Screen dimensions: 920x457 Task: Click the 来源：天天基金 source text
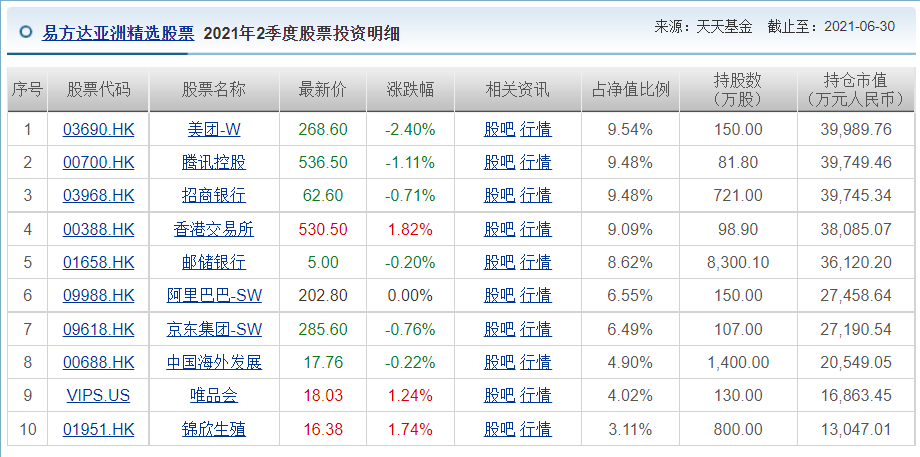(x=703, y=26)
